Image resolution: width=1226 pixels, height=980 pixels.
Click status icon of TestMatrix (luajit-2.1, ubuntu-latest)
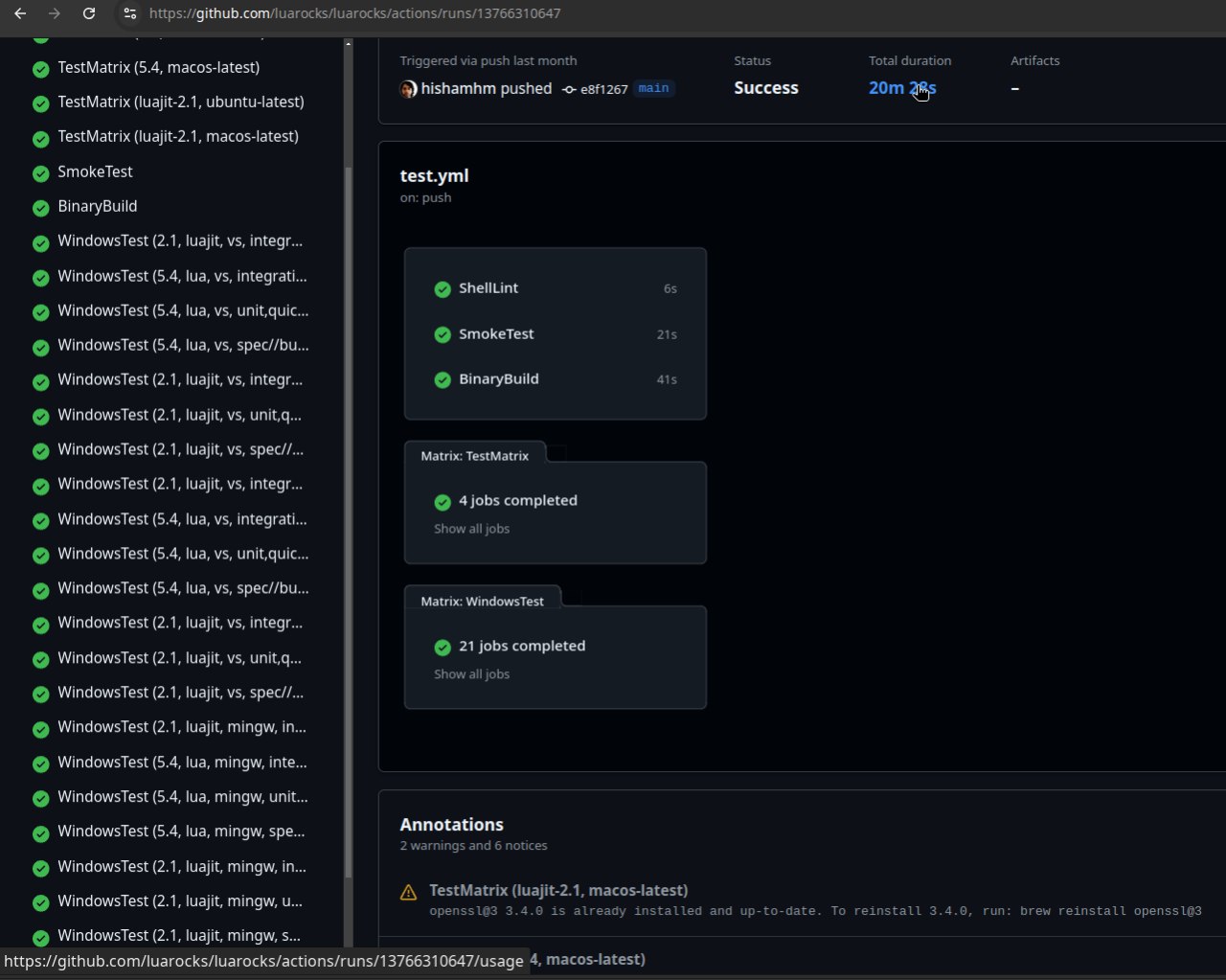40,103
